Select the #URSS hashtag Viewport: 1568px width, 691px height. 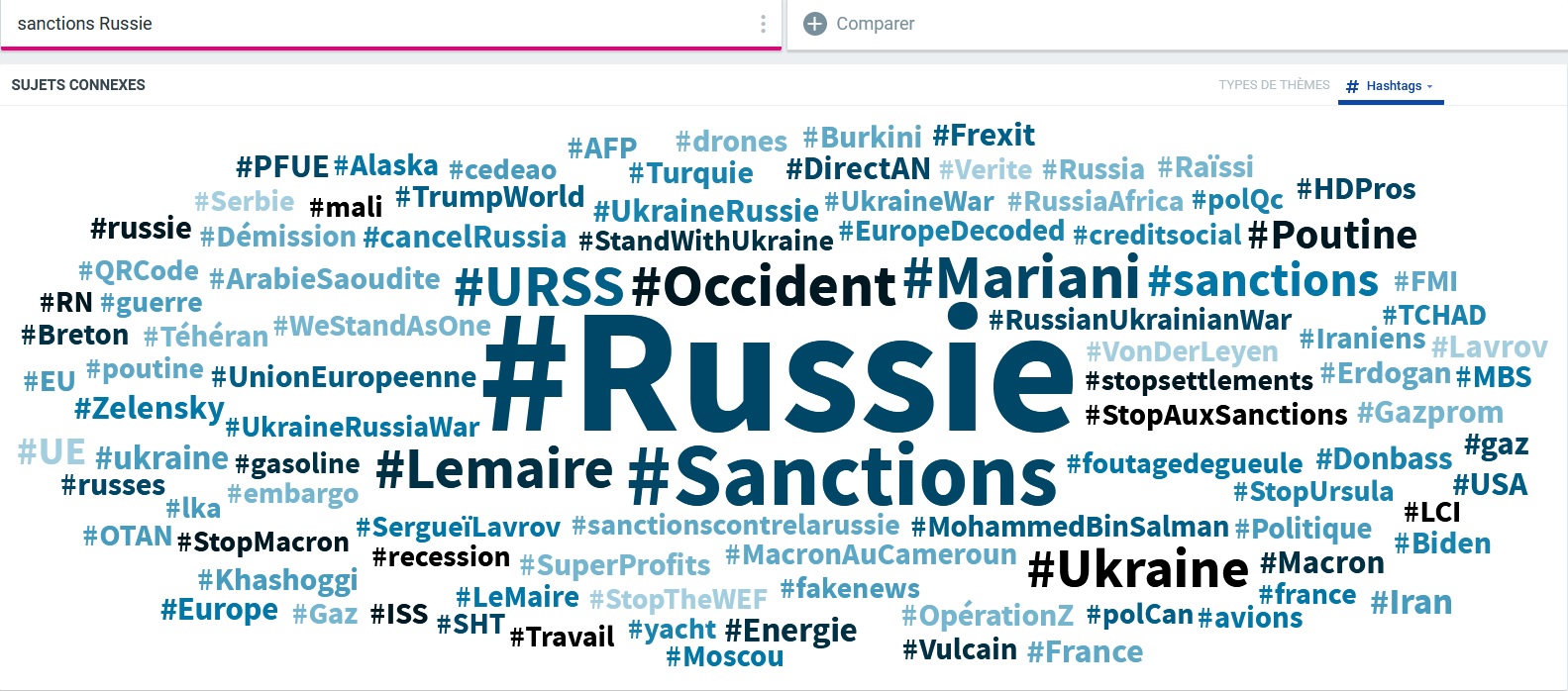pos(539,287)
